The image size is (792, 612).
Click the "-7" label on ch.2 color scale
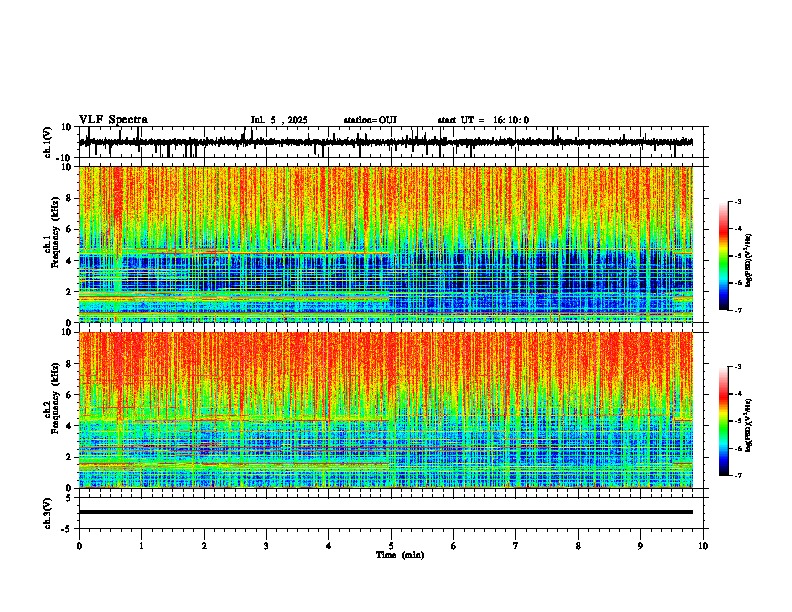(737, 476)
